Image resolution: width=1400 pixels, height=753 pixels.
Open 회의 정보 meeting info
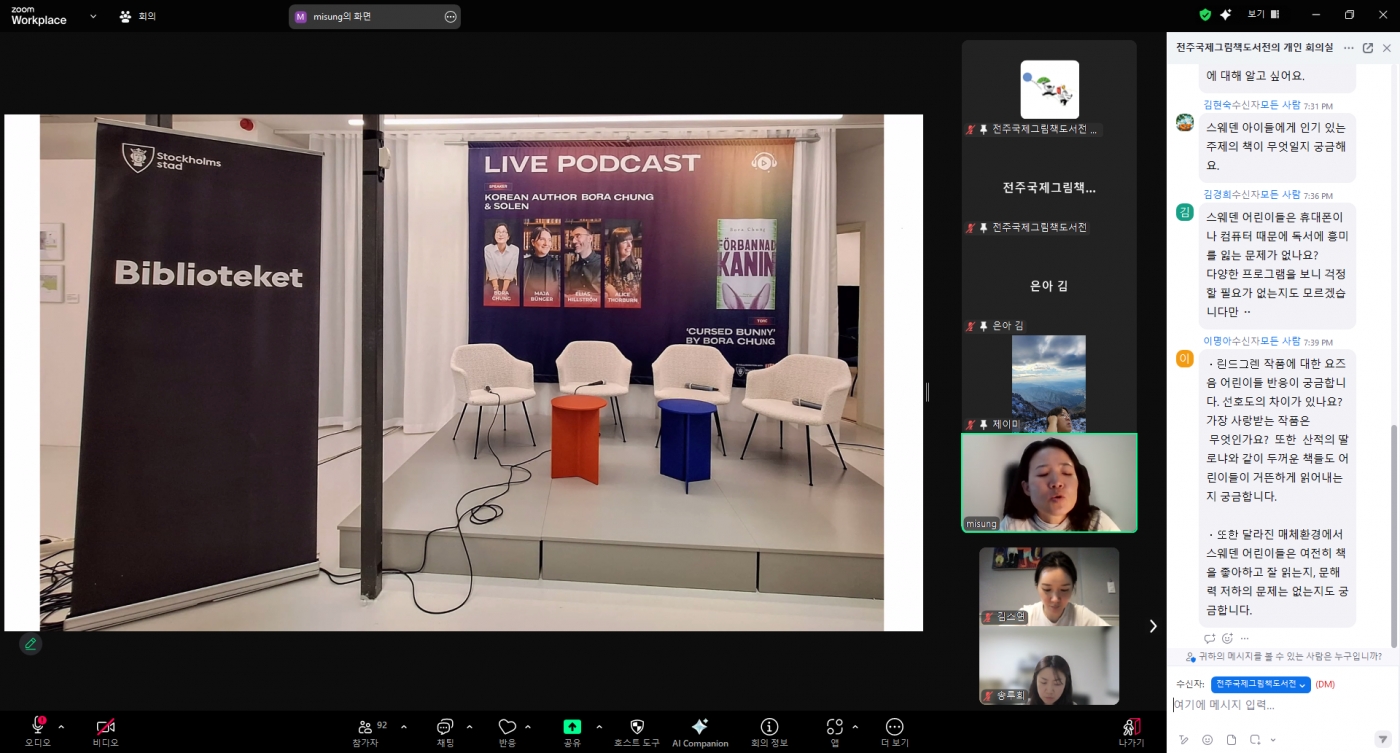769,731
